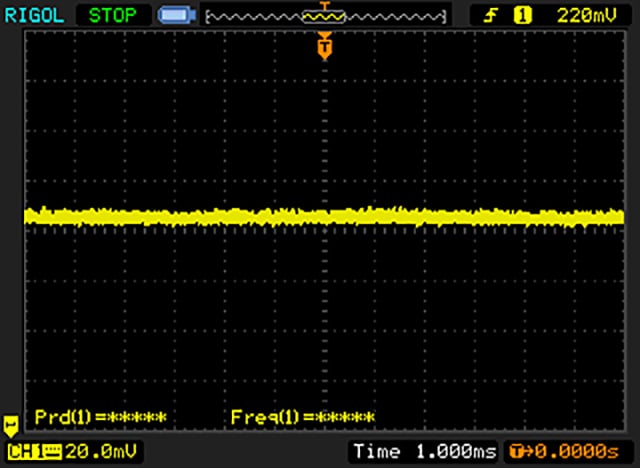Screen dimensions: 640x468
Task: Click the Prd(1) period measurement readout
Action: [x=101, y=417]
